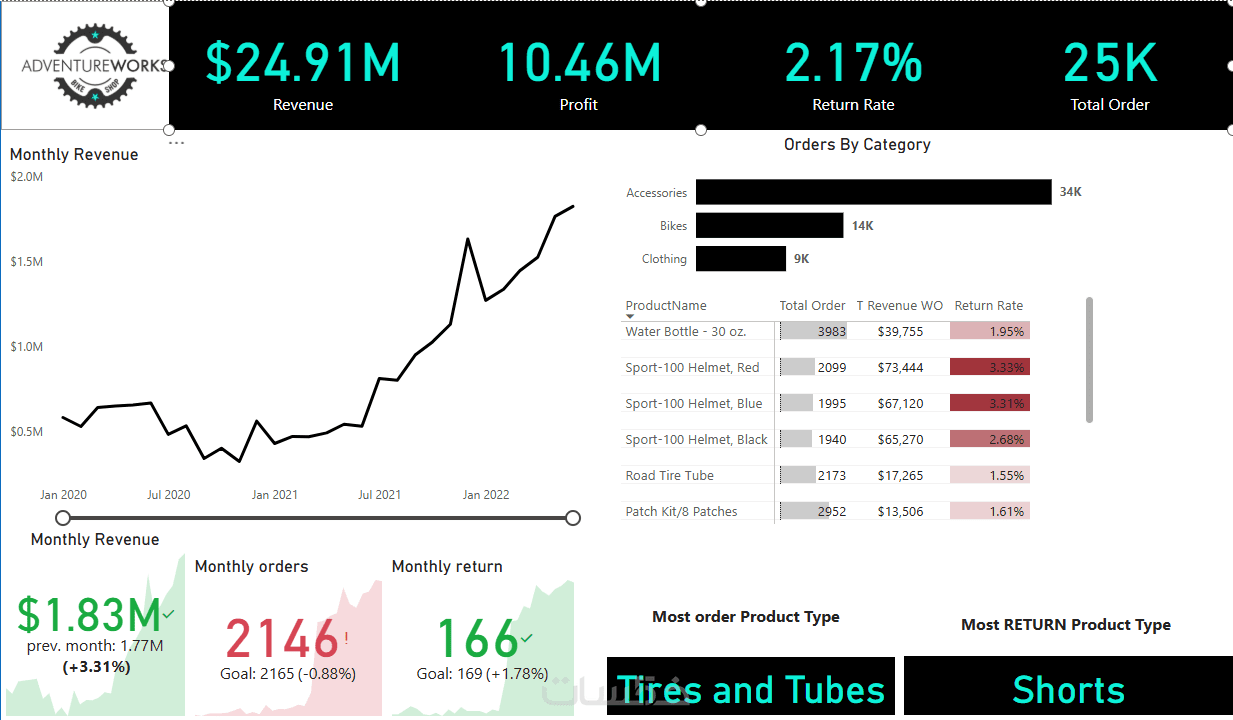1233x720 pixels.
Task: Click the Tires and Tubes card
Action: (x=751, y=687)
